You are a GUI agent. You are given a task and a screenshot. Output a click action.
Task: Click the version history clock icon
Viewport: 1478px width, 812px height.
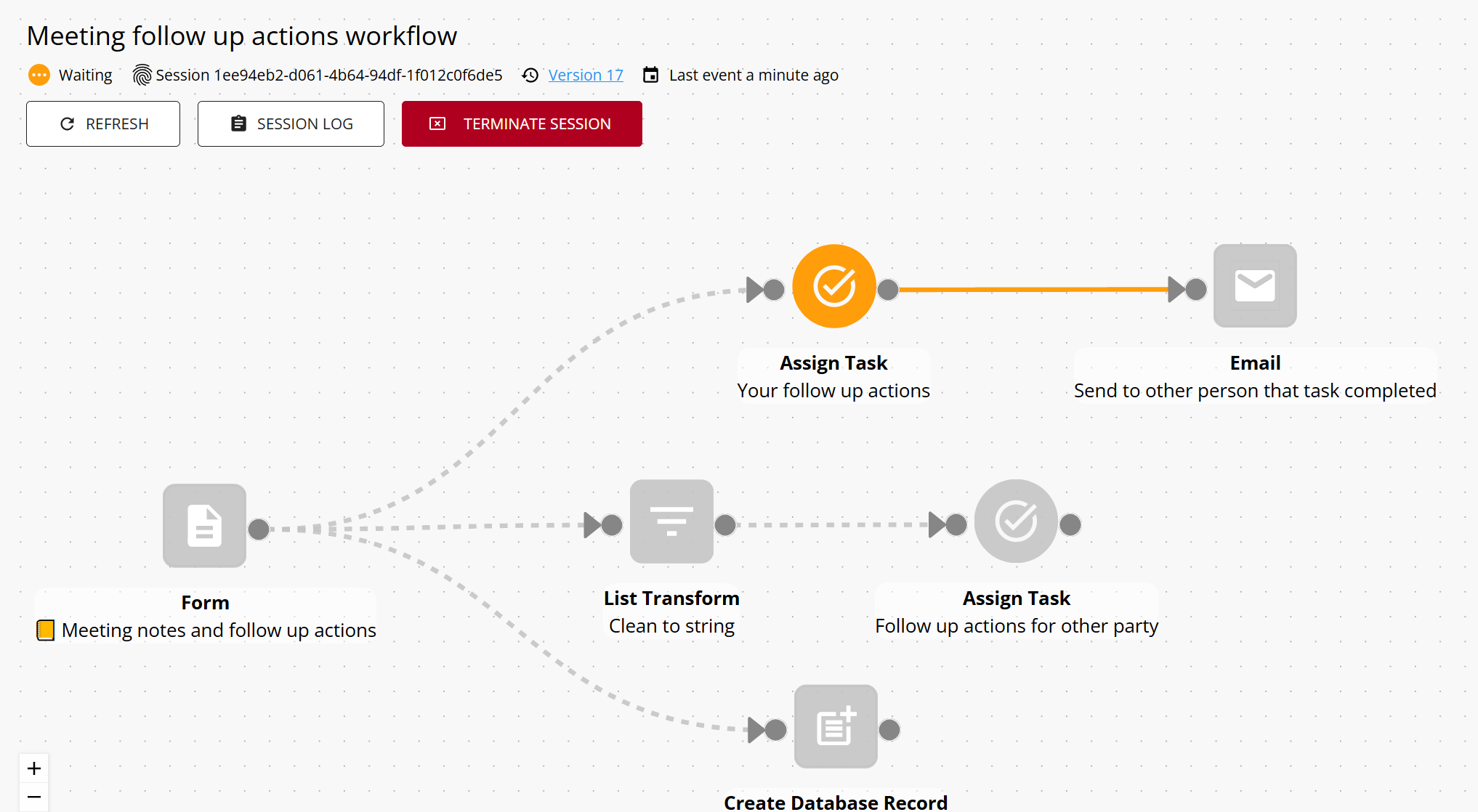click(530, 75)
